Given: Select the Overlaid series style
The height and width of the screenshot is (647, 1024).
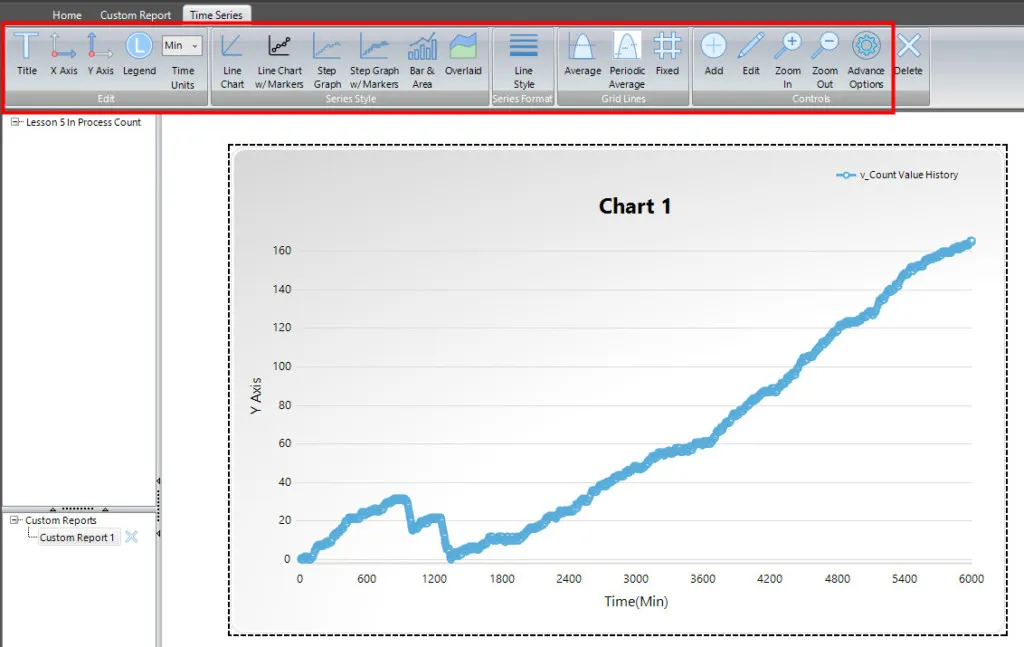Looking at the screenshot, I should (463, 54).
